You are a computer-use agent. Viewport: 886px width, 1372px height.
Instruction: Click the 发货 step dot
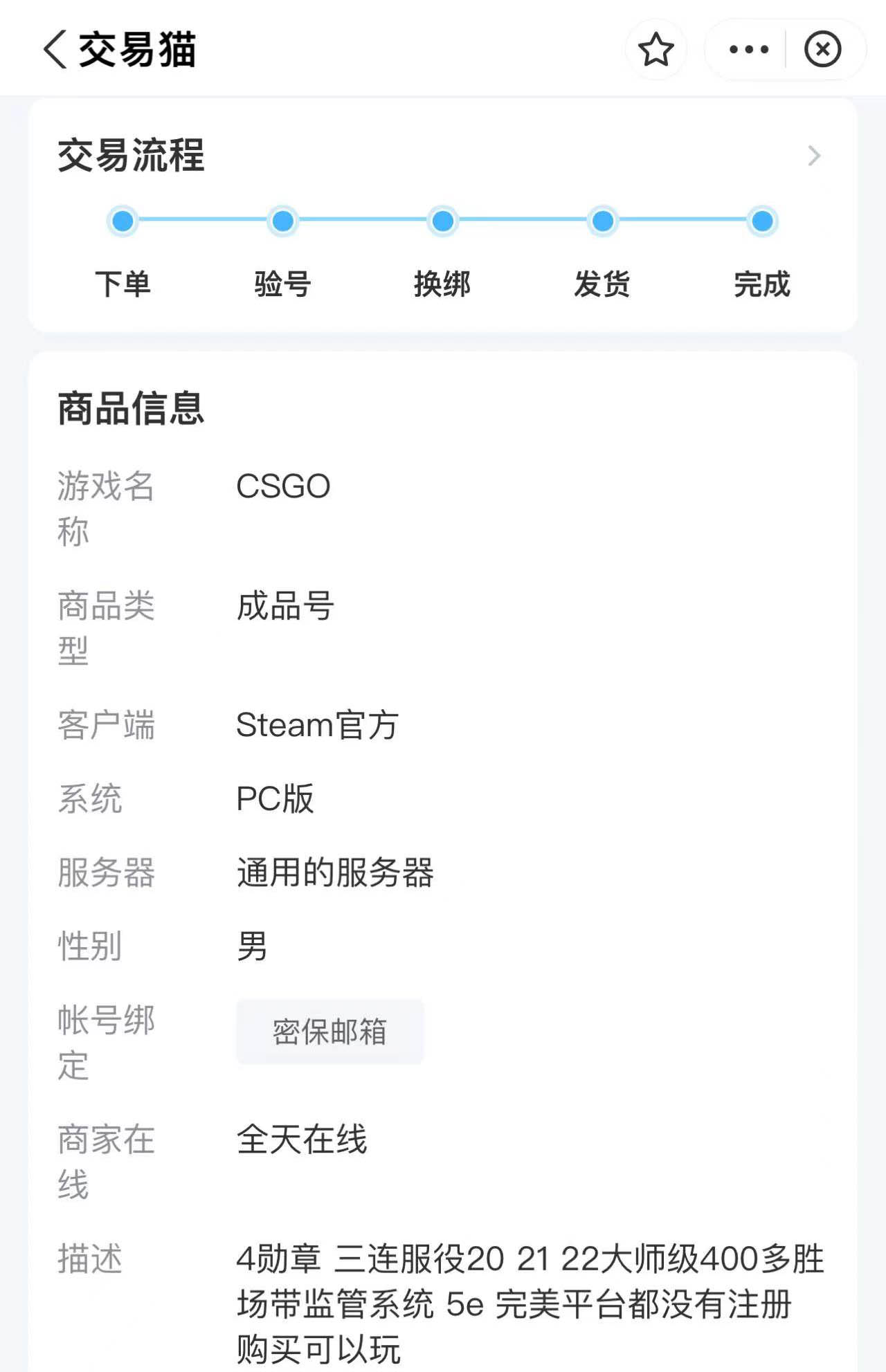pos(603,221)
